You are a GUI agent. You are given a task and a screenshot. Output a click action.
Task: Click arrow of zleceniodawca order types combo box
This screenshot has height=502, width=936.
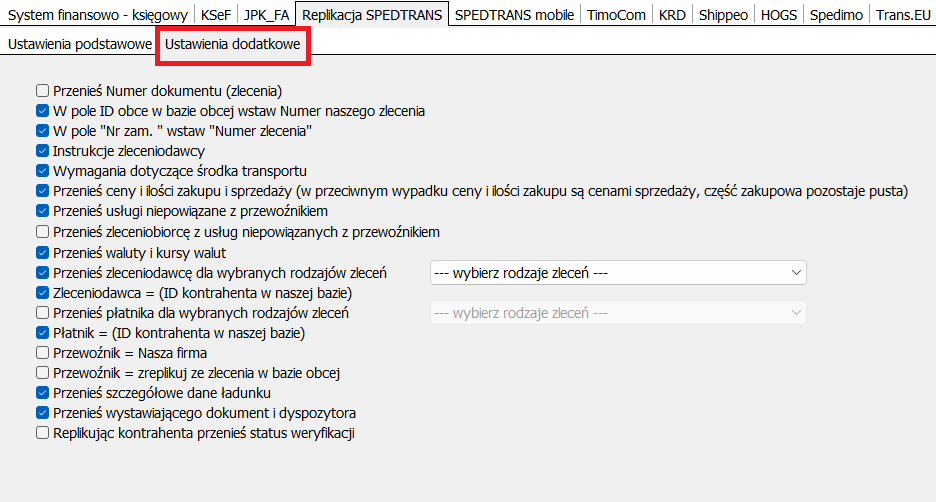(796, 272)
